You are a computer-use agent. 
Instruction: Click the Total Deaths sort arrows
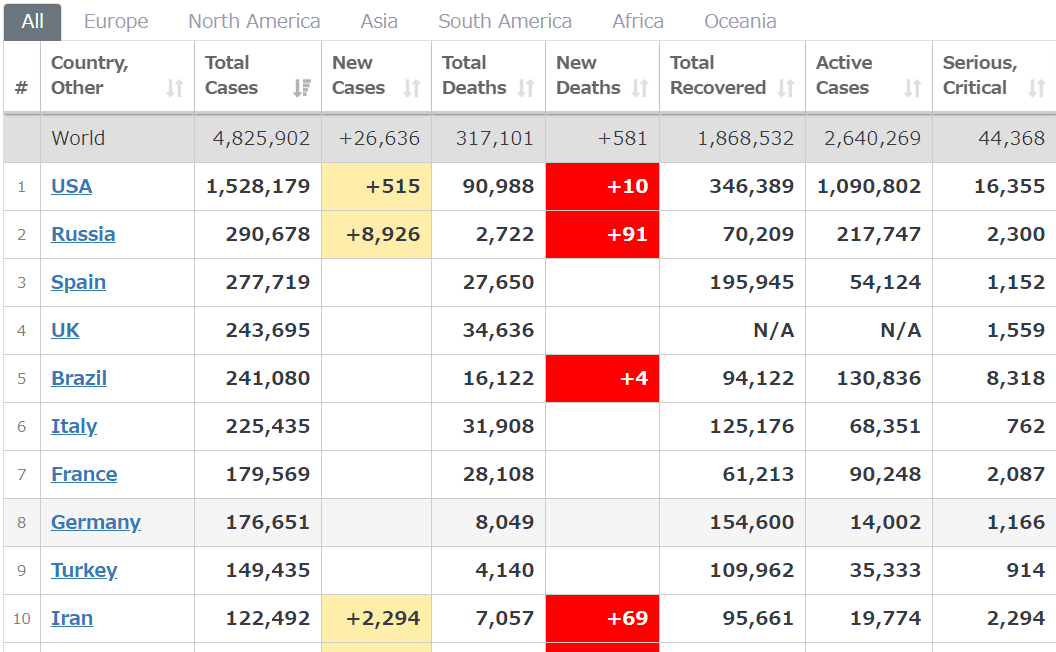[526, 88]
